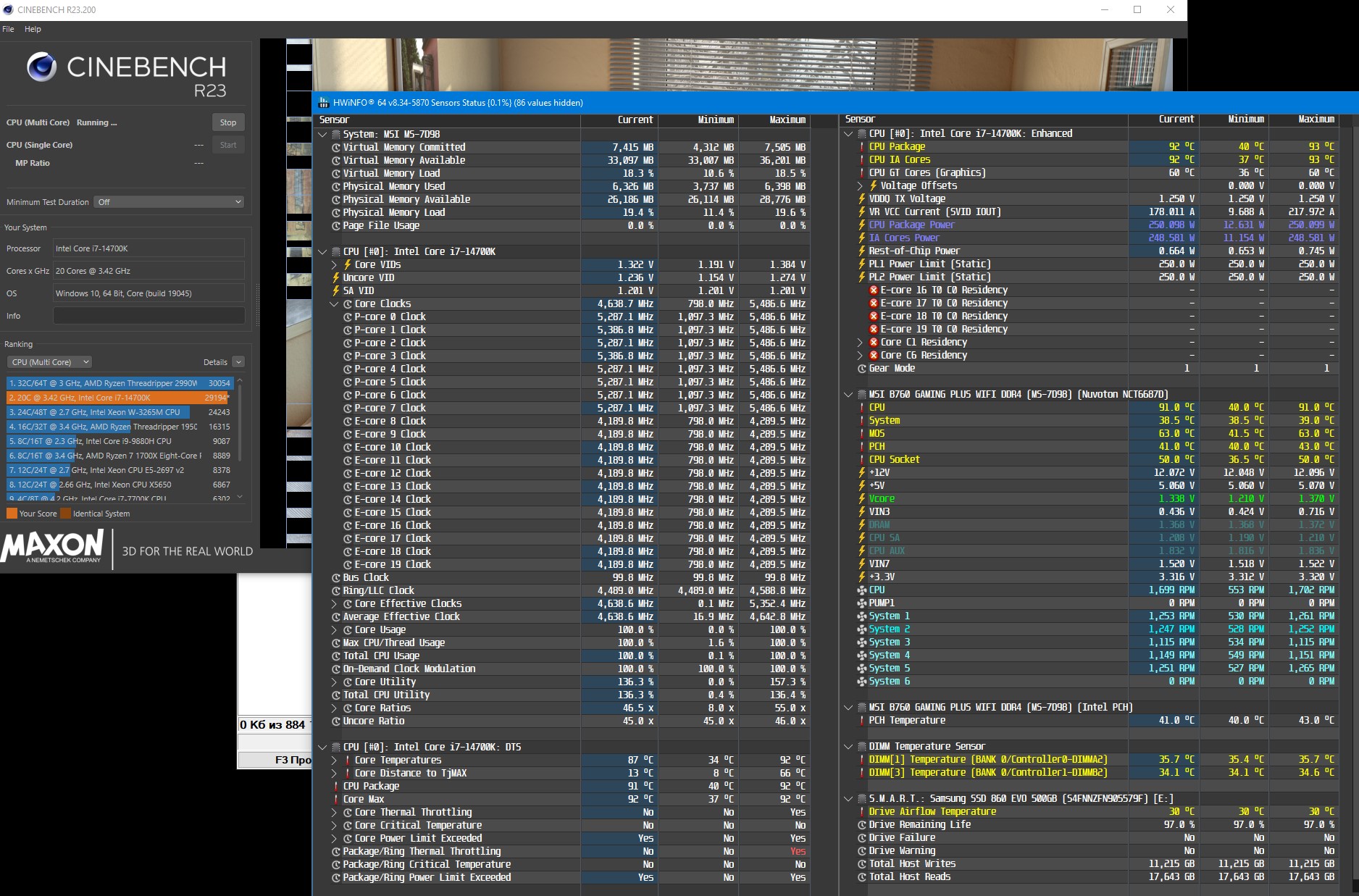Click the lightning icon beside VDDQ TX Voltage

pos(862,198)
